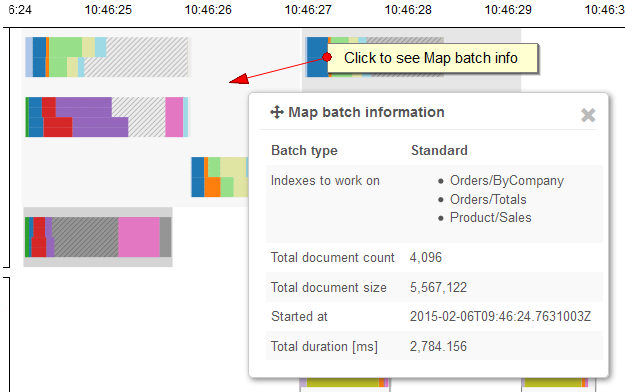Close the Map batch information popup
Viewport: 625px width, 392px height.
click(588, 115)
